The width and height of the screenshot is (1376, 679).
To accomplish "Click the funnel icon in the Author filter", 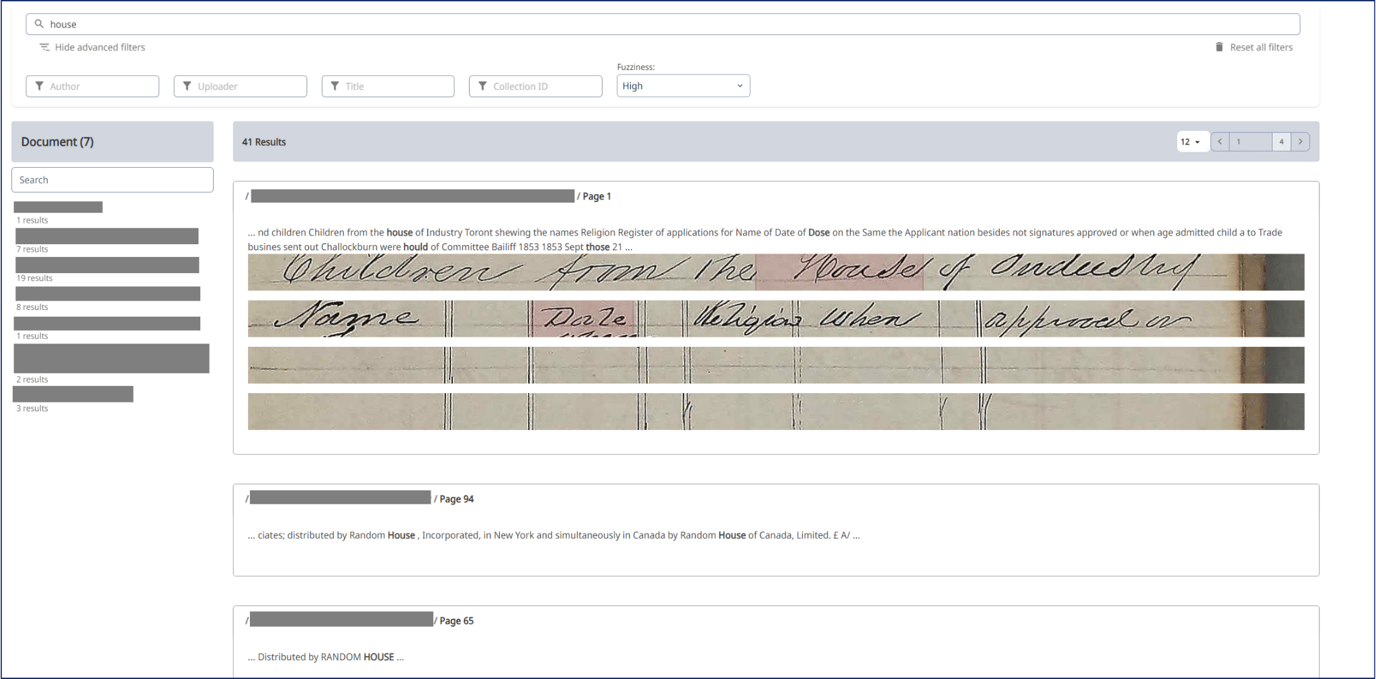I will click(x=39, y=86).
